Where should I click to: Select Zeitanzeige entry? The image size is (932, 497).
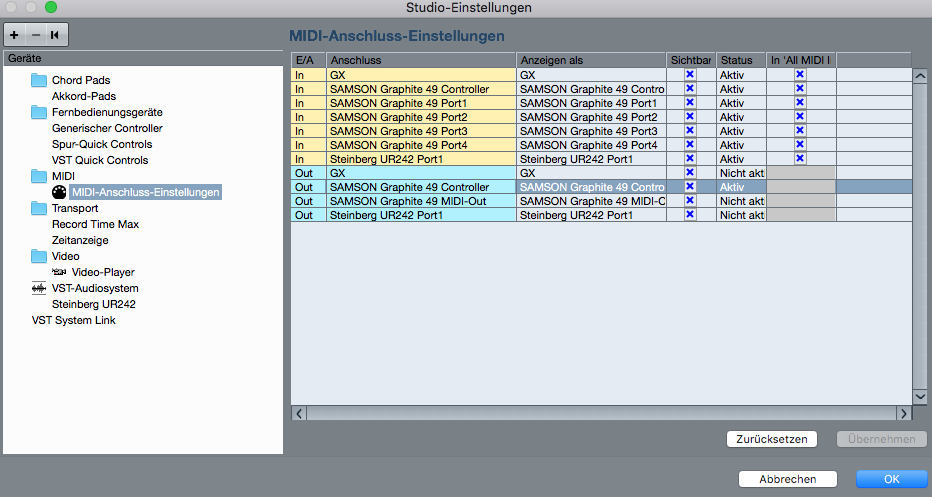tap(80, 240)
